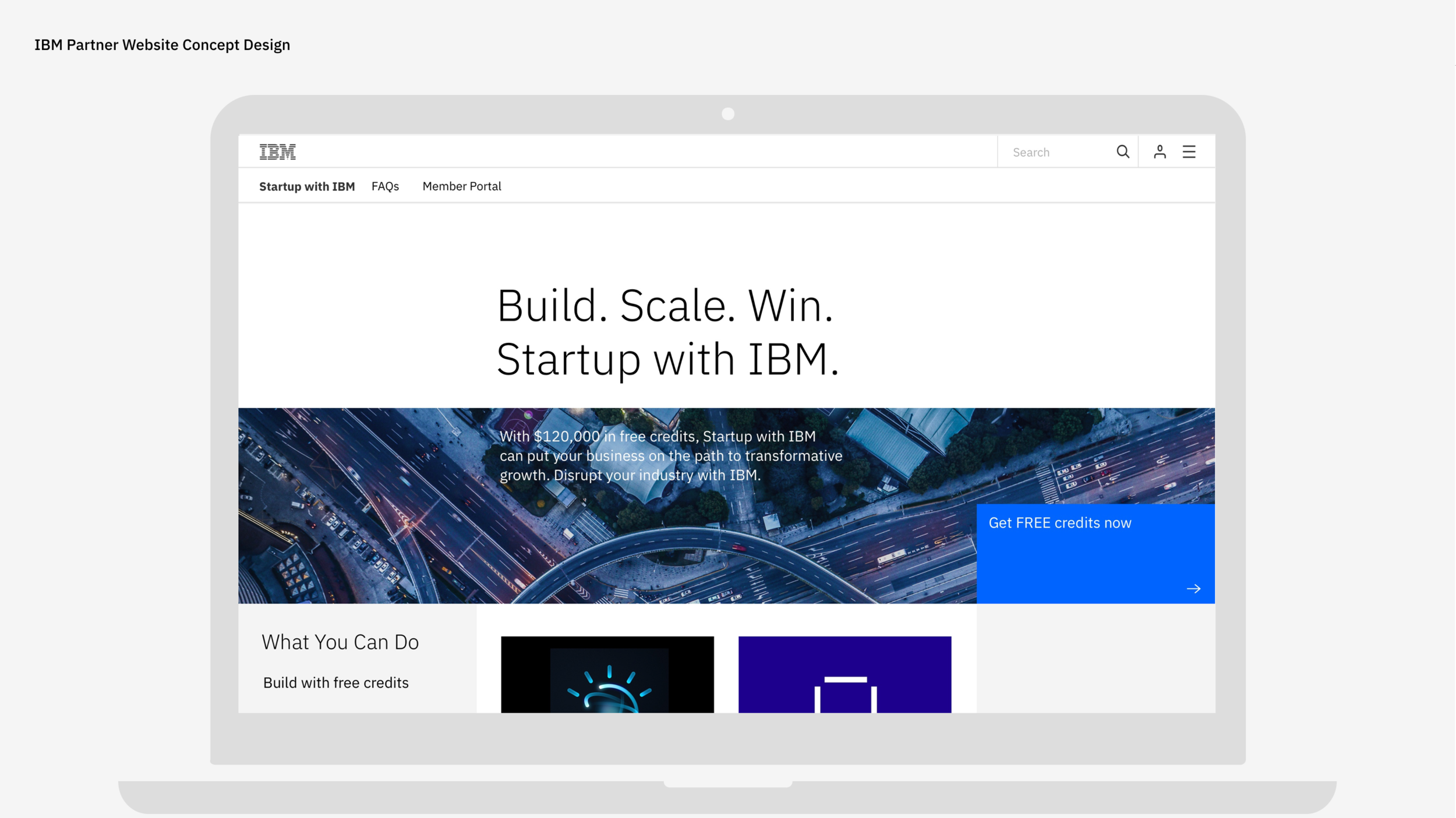Click the IBM Partner Website Concept Design title
Image resolution: width=1456 pixels, height=818 pixels.
(x=162, y=45)
